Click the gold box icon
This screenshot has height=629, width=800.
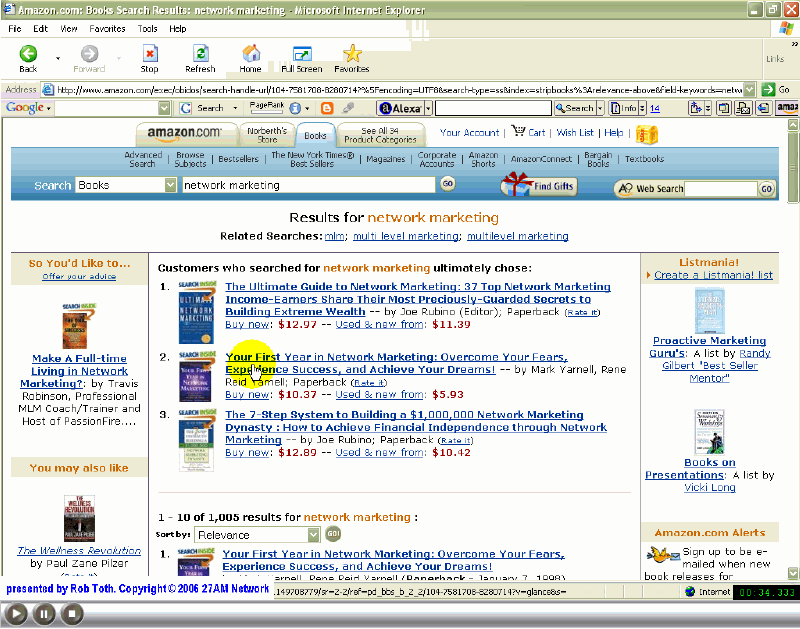pos(647,133)
